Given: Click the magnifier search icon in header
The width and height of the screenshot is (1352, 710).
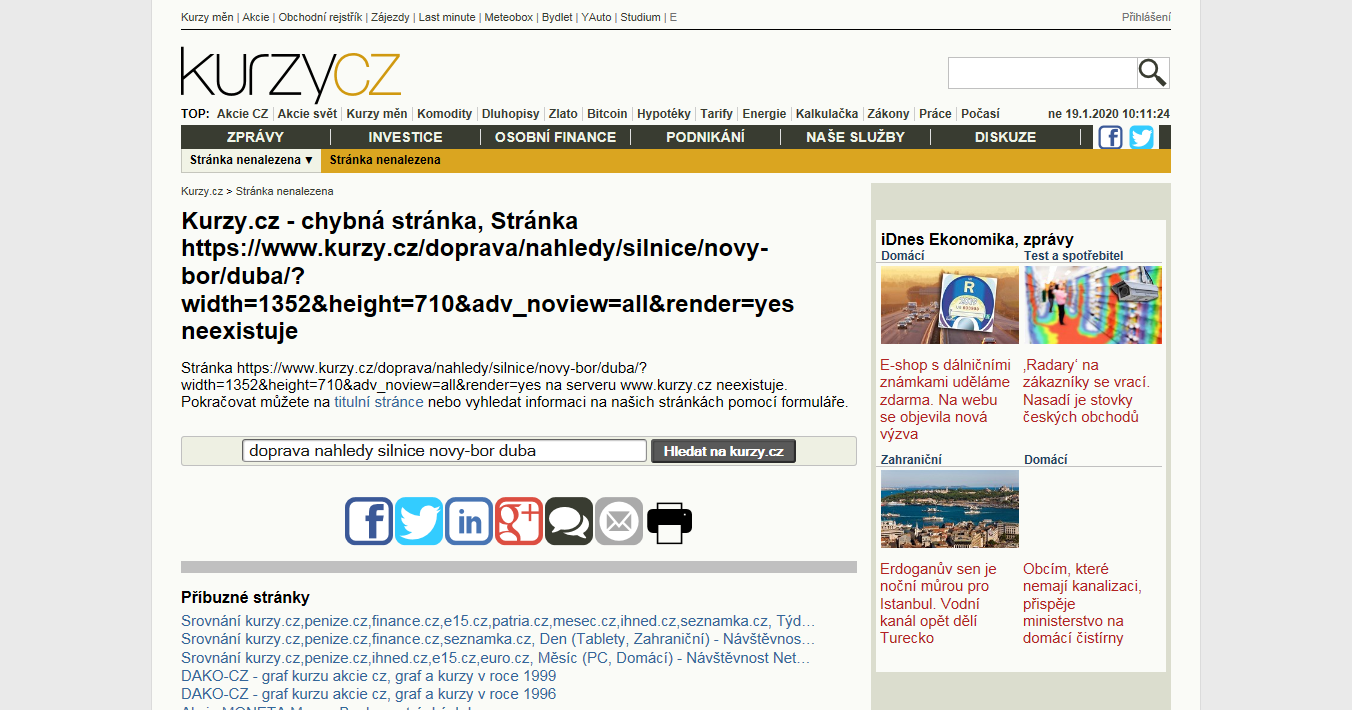Looking at the screenshot, I should [1153, 73].
